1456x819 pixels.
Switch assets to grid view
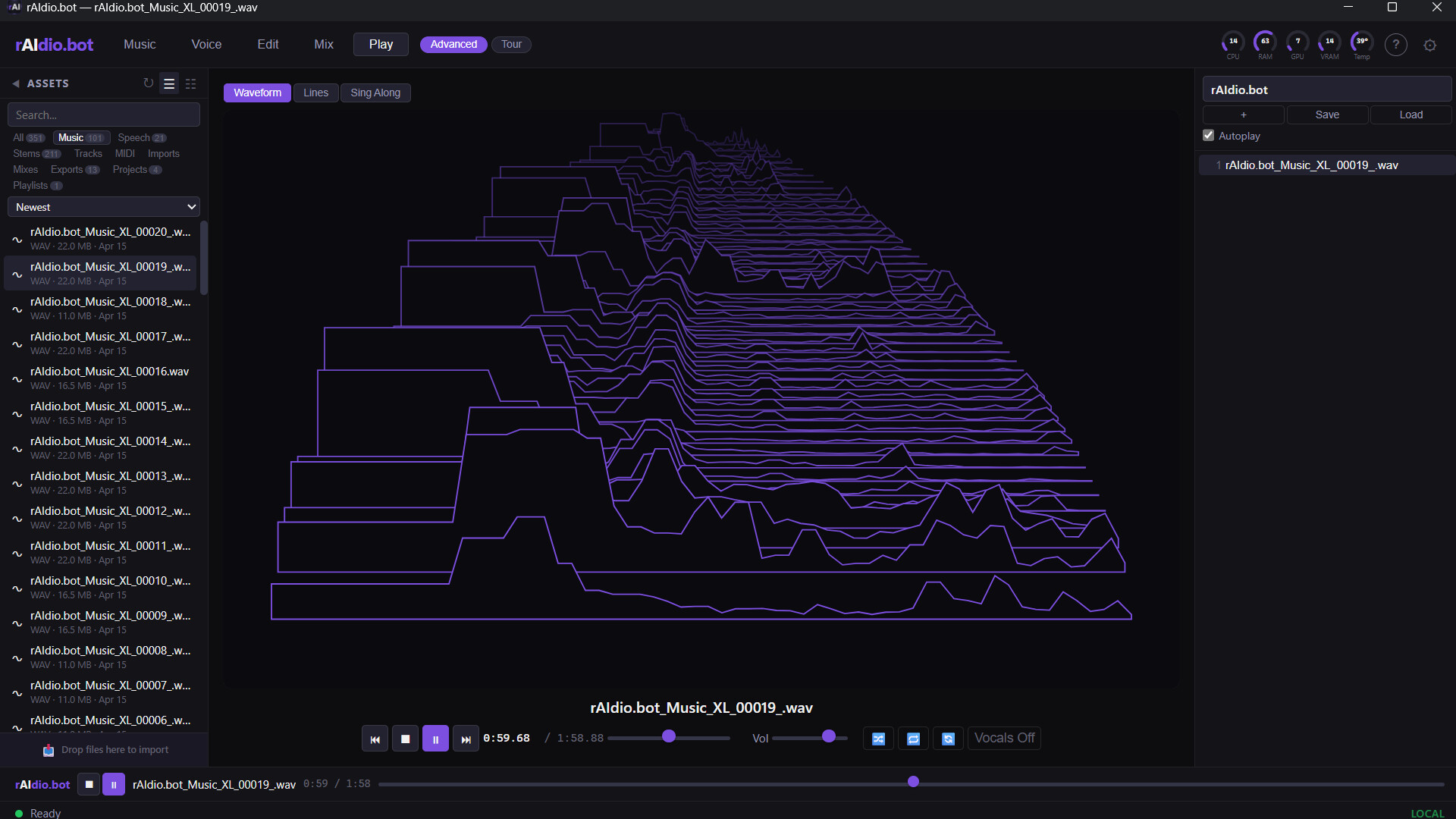click(191, 83)
